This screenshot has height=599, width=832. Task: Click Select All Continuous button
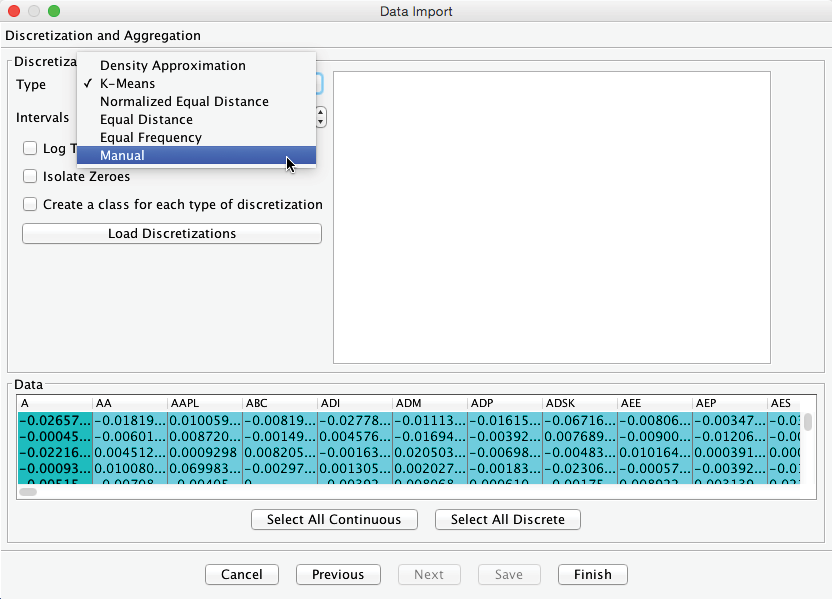(334, 520)
